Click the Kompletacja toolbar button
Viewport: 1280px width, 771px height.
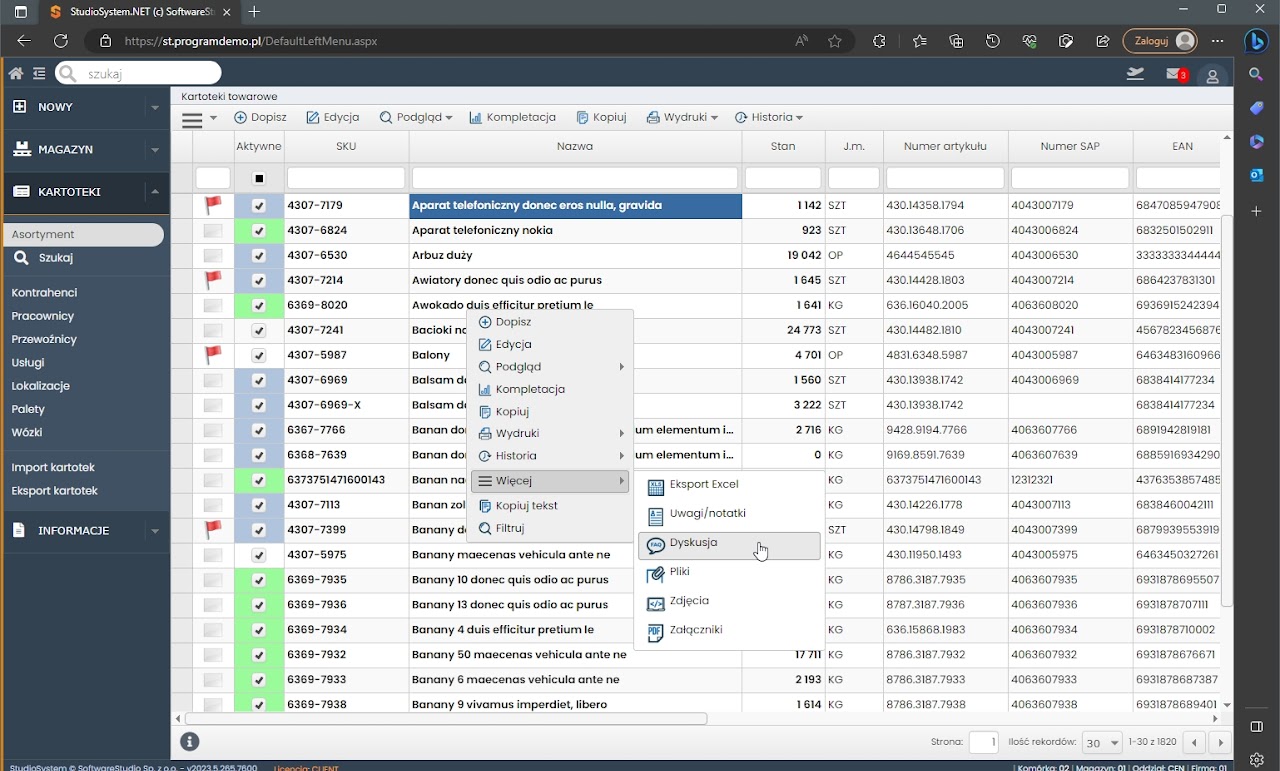click(512, 118)
